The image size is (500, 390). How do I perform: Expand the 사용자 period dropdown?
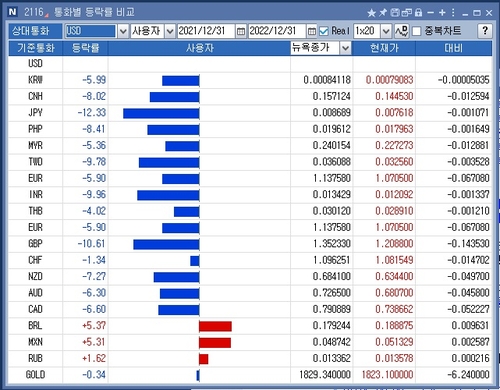coord(170,31)
